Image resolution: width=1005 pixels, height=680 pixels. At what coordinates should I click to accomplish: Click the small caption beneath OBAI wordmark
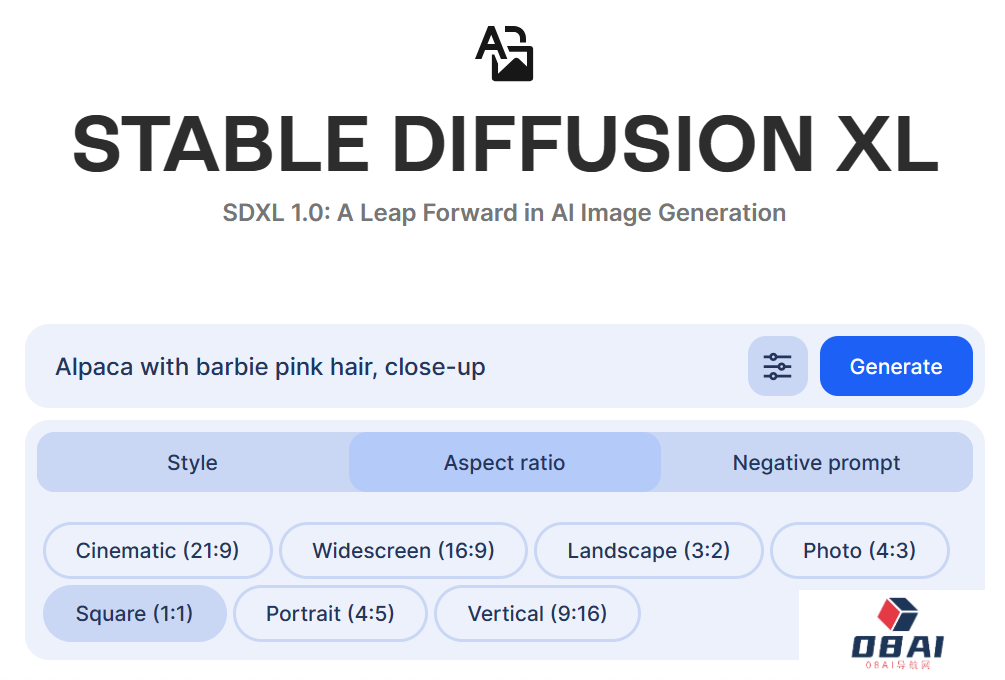pos(898,666)
